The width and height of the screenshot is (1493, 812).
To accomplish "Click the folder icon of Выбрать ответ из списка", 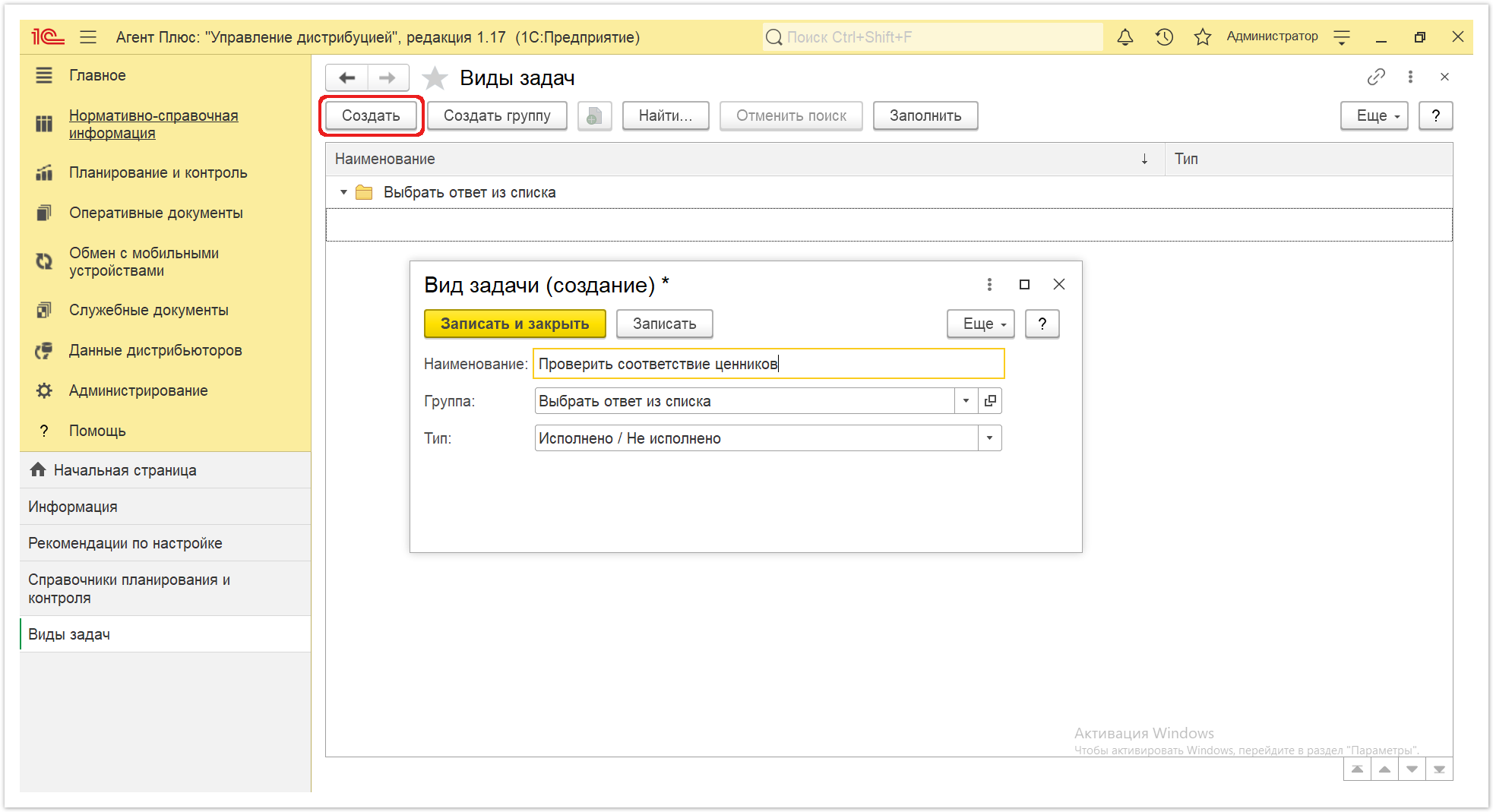I will click(364, 192).
